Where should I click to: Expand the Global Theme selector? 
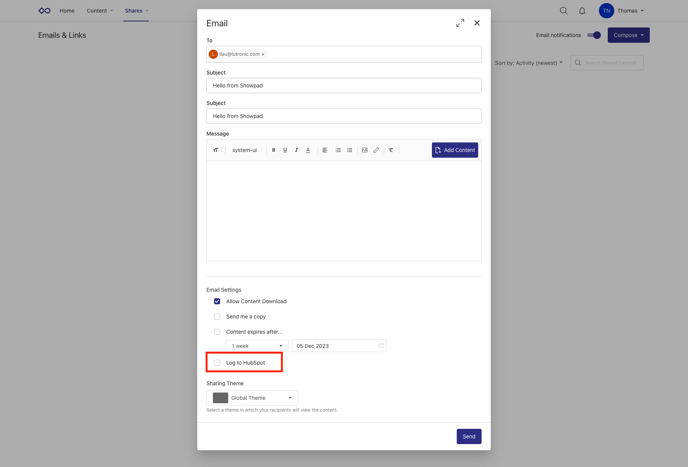(x=253, y=398)
